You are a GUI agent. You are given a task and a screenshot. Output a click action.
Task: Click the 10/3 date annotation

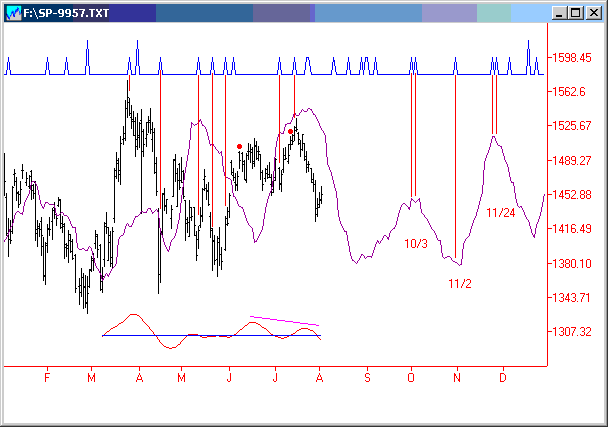(415, 244)
